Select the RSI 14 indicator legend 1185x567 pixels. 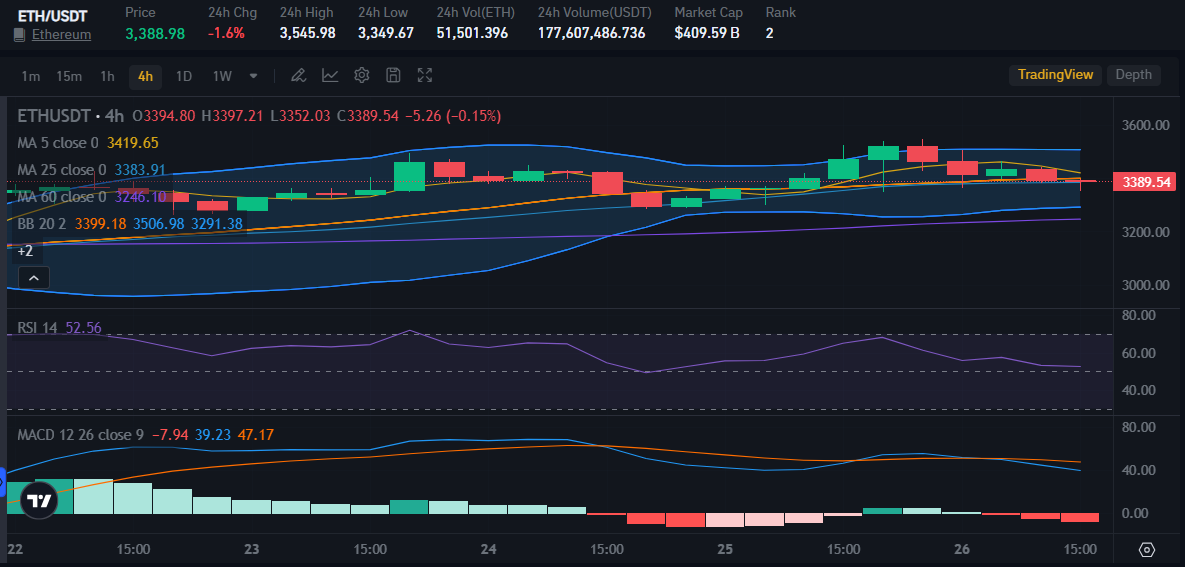tap(38, 328)
